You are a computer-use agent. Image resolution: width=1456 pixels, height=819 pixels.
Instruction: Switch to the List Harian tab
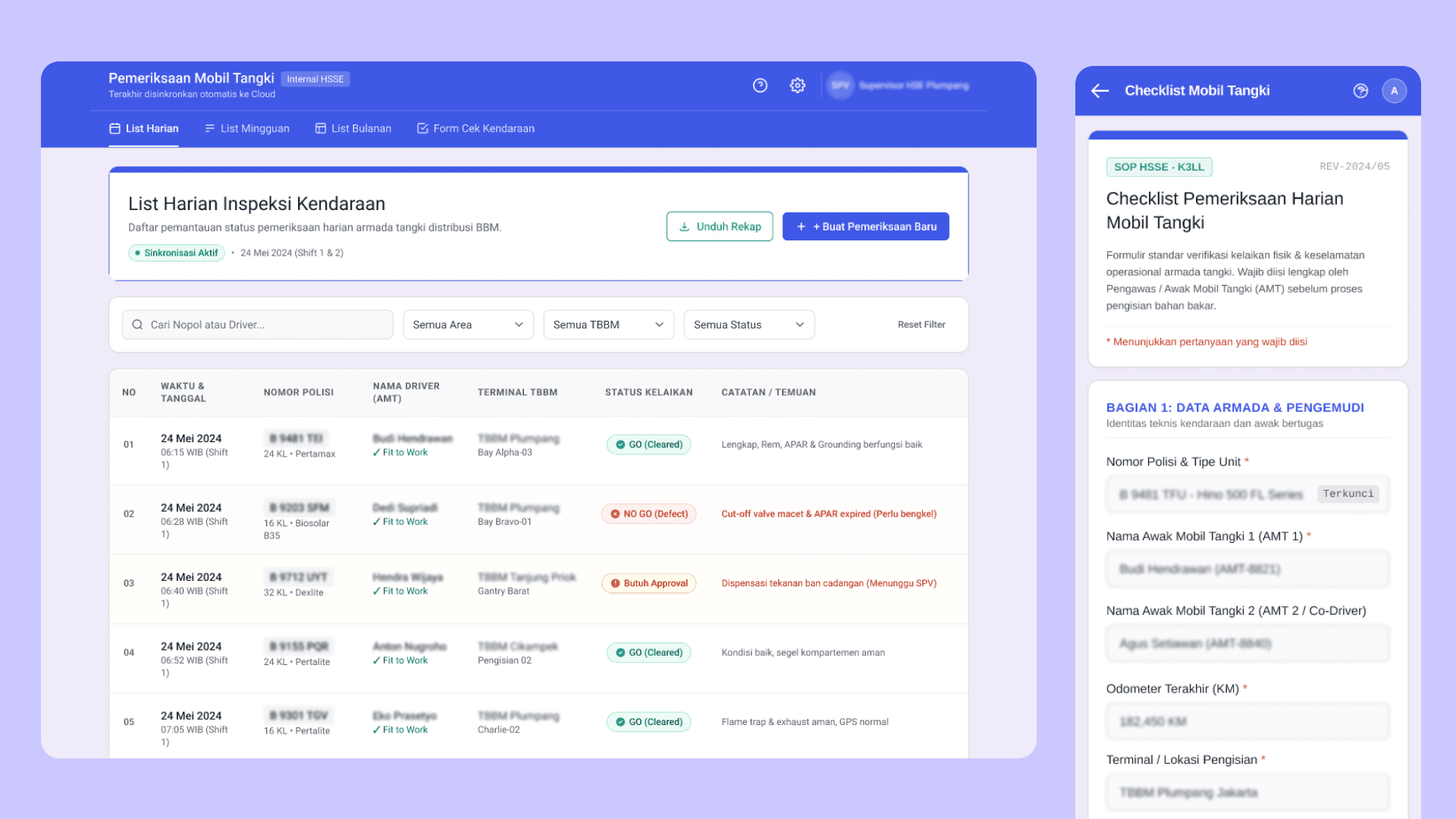coord(144,129)
